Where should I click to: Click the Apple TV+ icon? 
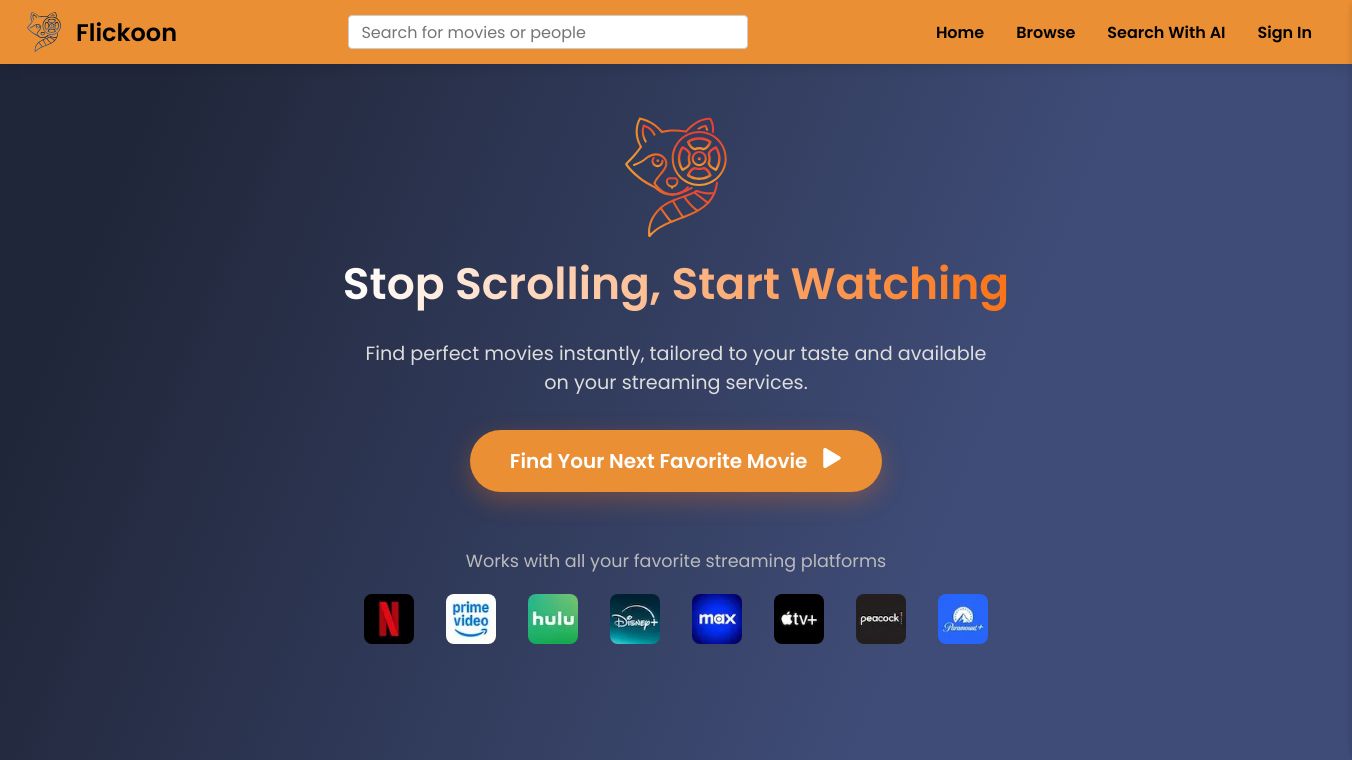click(x=799, y=619)
